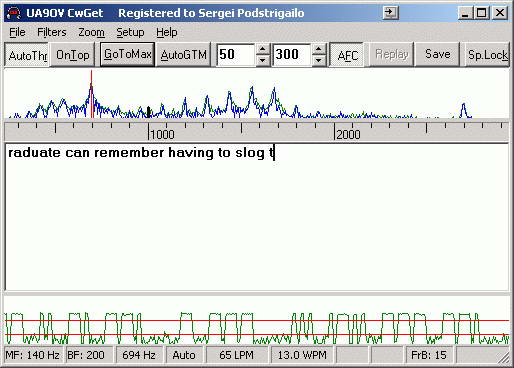Decrease the 300 value with down arrow
Screen dimensions: 514x368
[319, 60]
